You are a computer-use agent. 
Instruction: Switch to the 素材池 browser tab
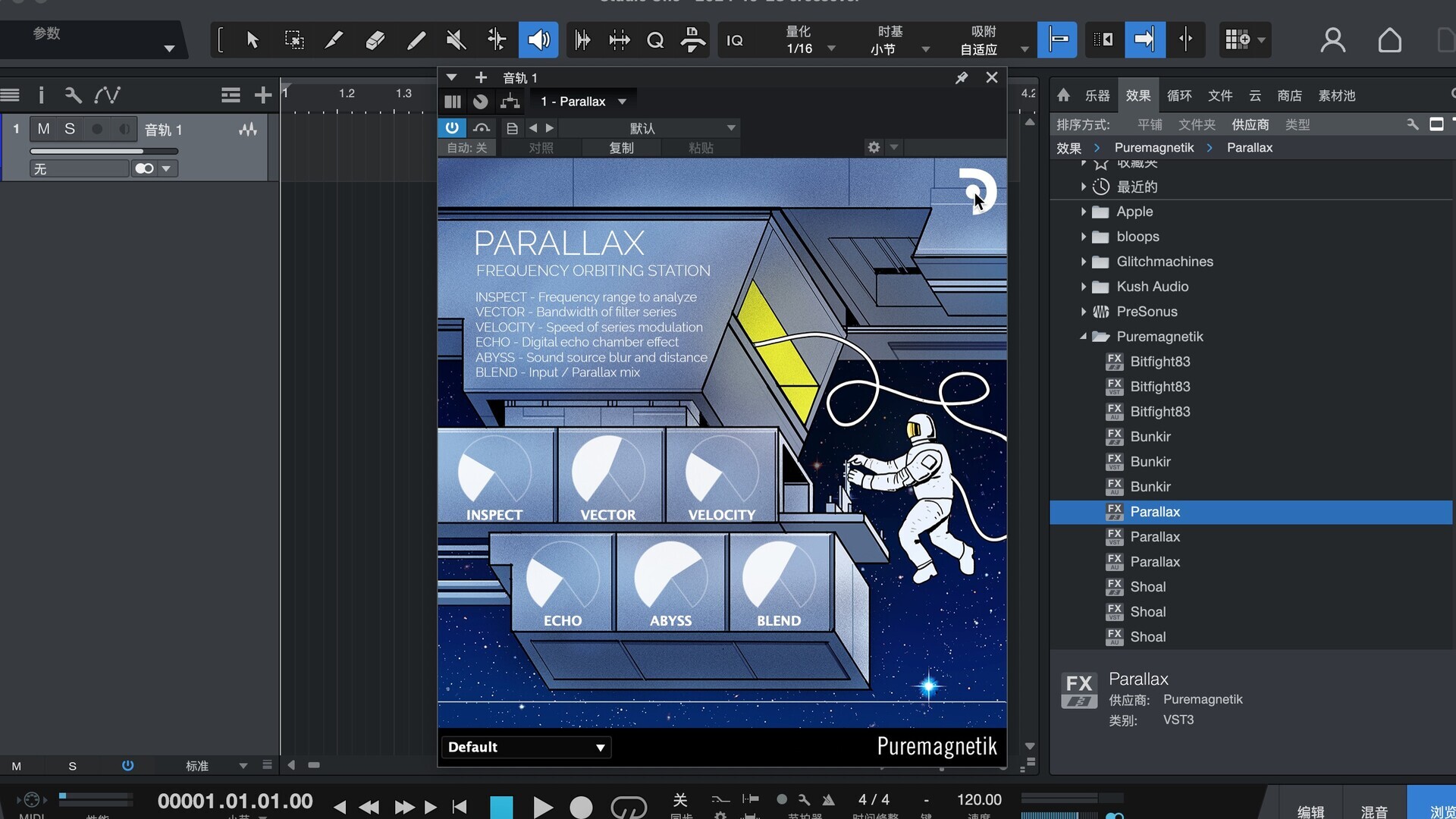[x=1336, y=96]
